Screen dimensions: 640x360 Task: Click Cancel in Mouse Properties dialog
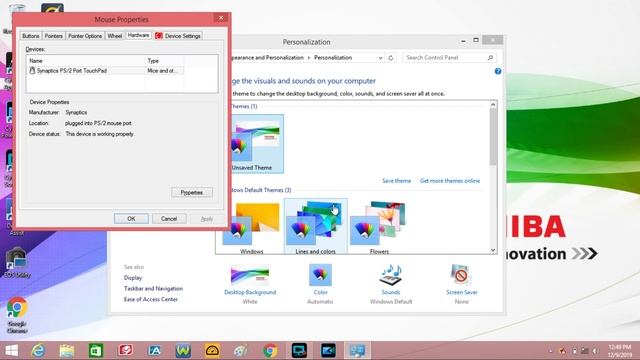pyautogui.click(x=169, y=219)
